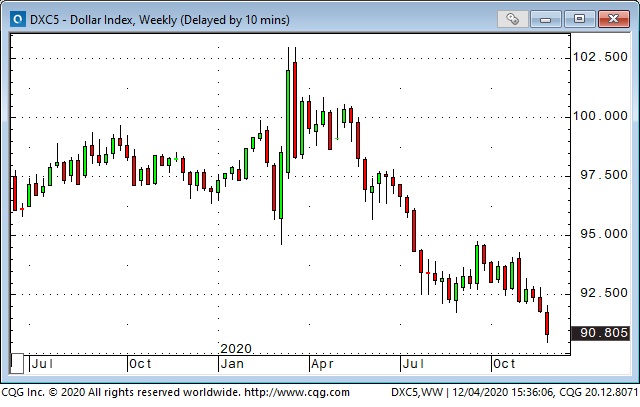Click the DXC5 - Dollar Index, Weekly title
This screenshot has width=640, height=407.
pos(160,20)
